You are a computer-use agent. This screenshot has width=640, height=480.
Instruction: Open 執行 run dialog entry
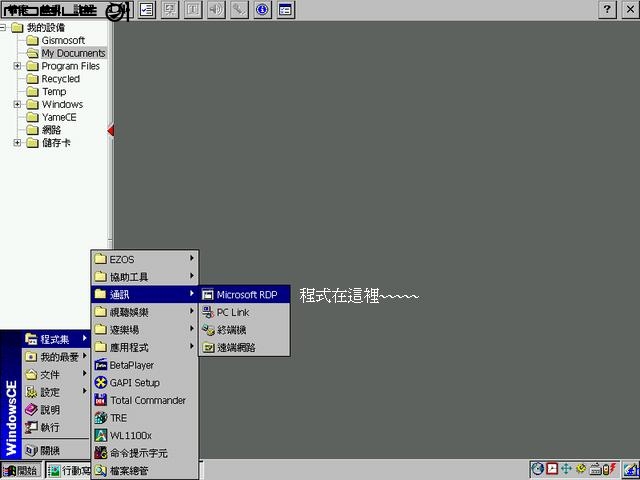[x=56, y=427]
